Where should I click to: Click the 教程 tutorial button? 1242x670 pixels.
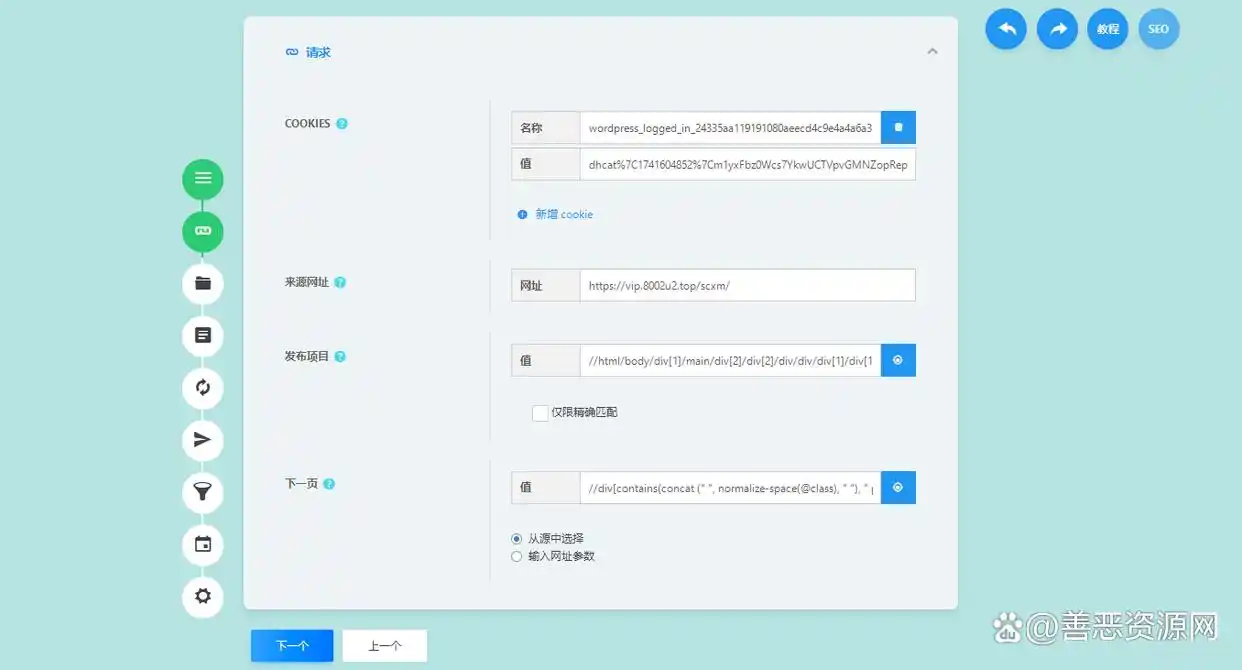[1107, 29]
